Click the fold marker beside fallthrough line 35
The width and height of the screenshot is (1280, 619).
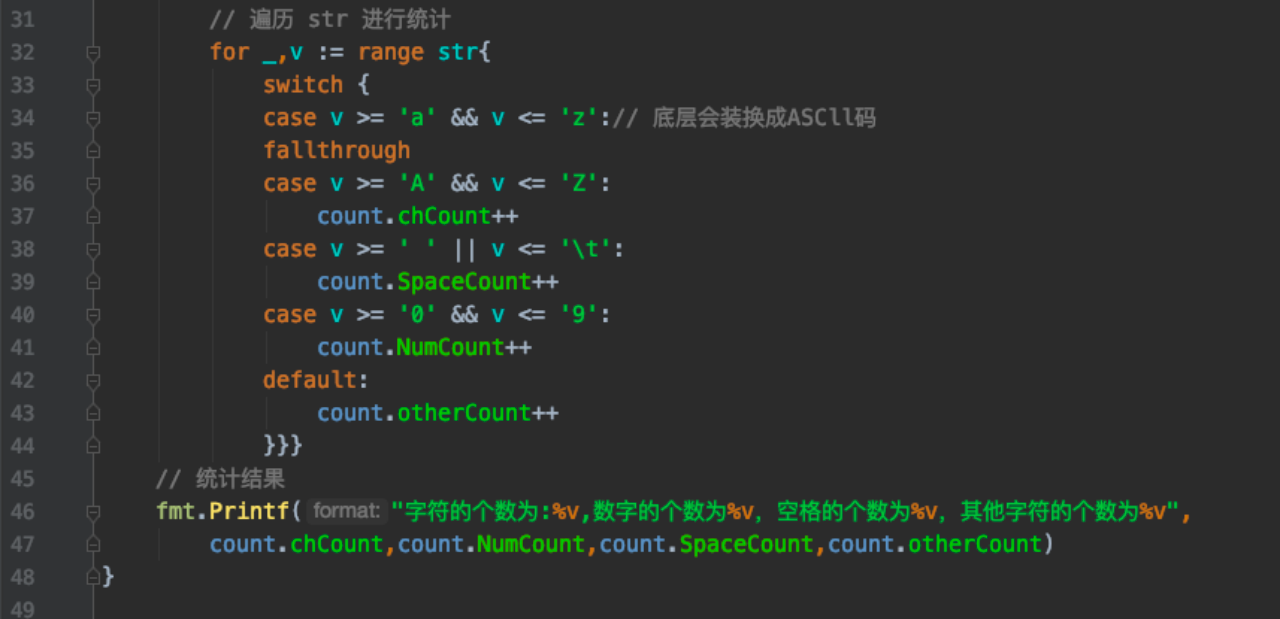[x=93, y=151]
